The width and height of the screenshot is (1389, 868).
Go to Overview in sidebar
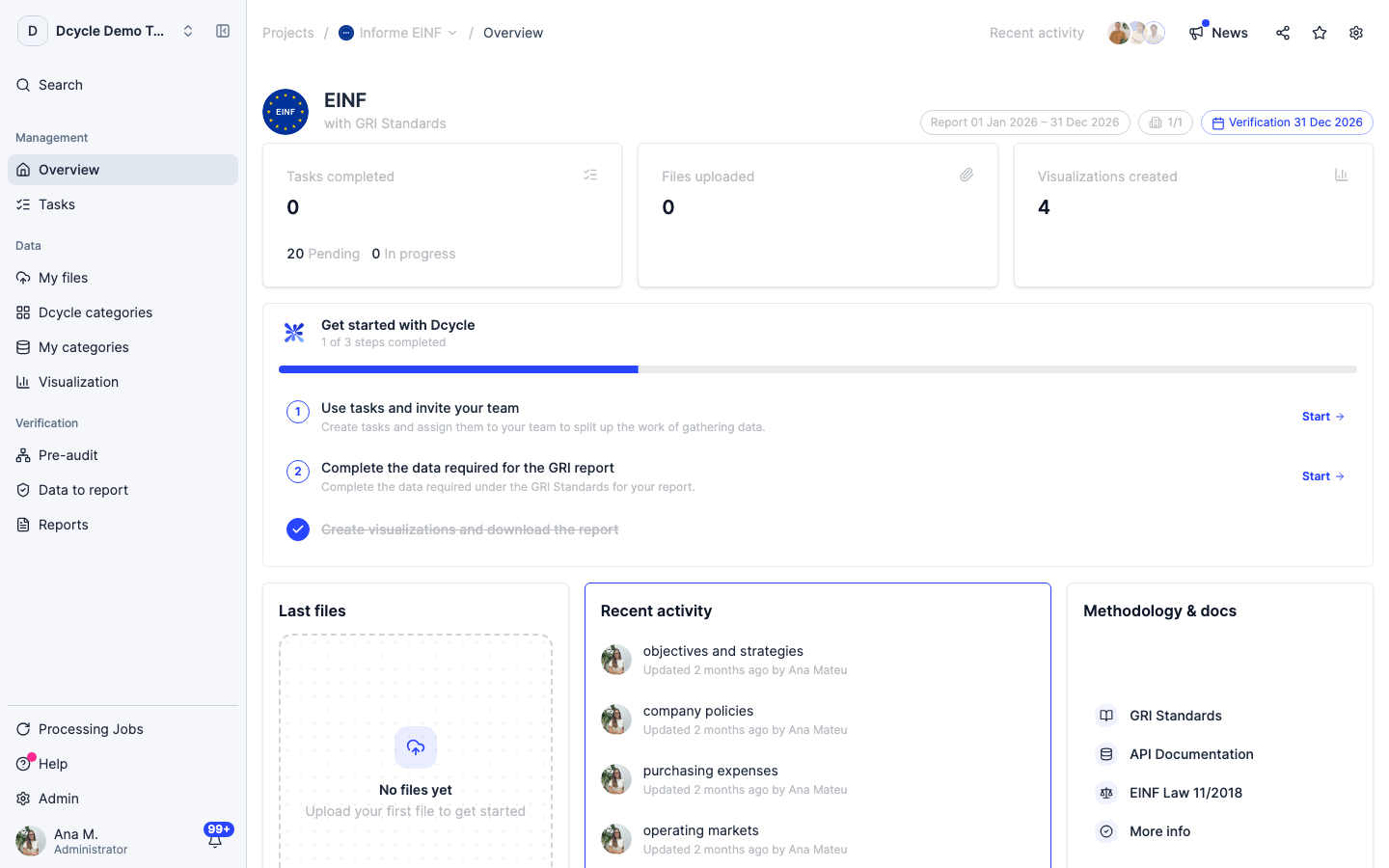(123, 170)
